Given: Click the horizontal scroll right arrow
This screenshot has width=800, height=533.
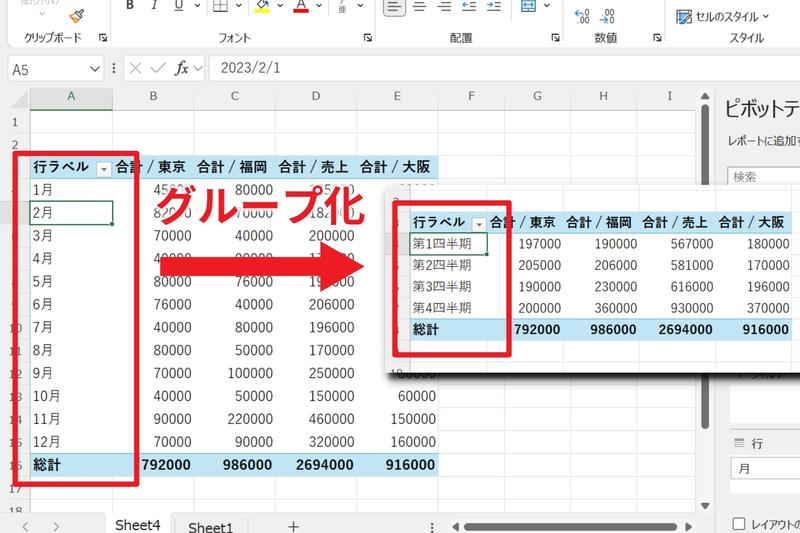Looking at the screenshot, I should [x=689, y=526].
